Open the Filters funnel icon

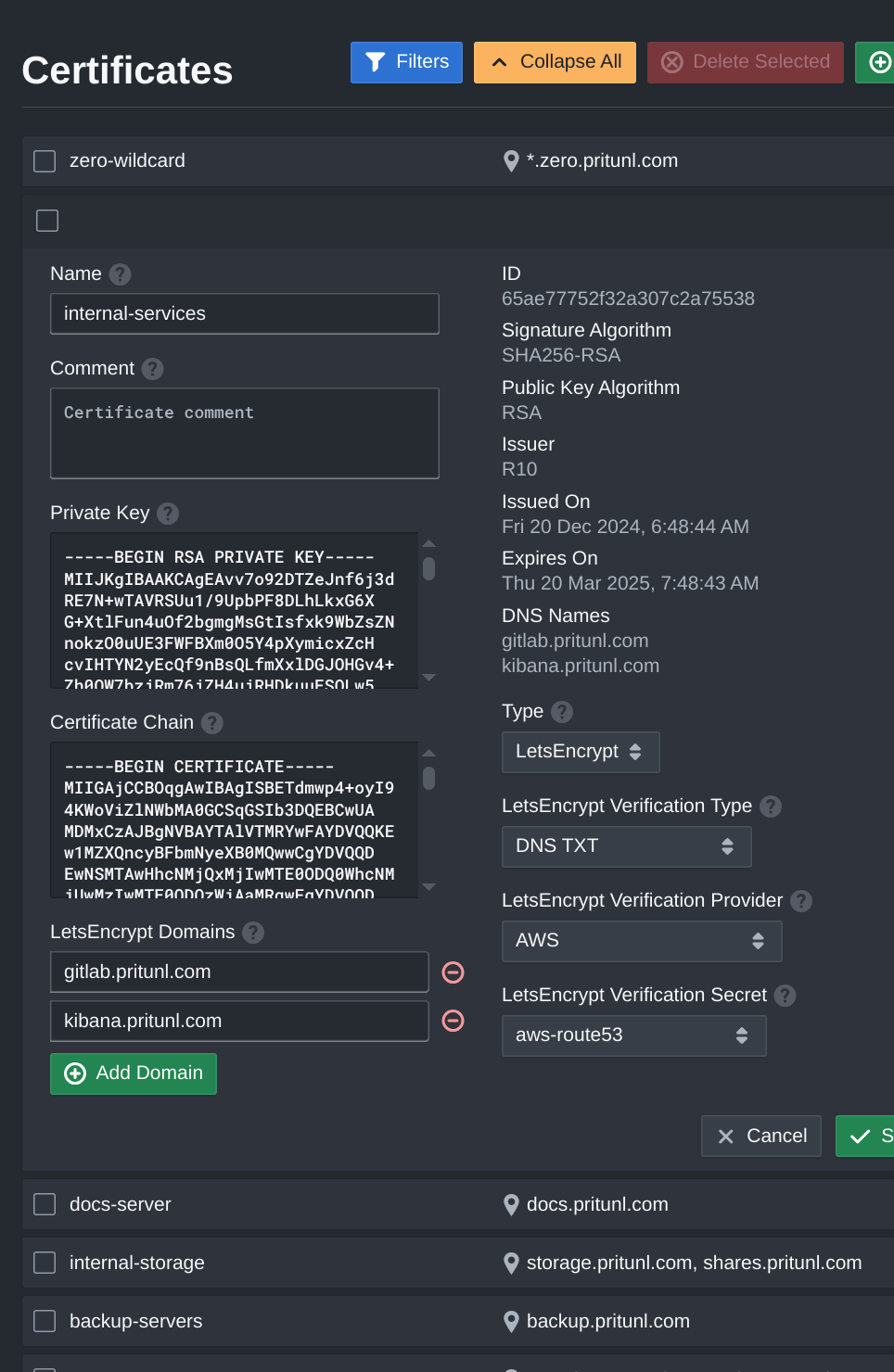[375, 62]
